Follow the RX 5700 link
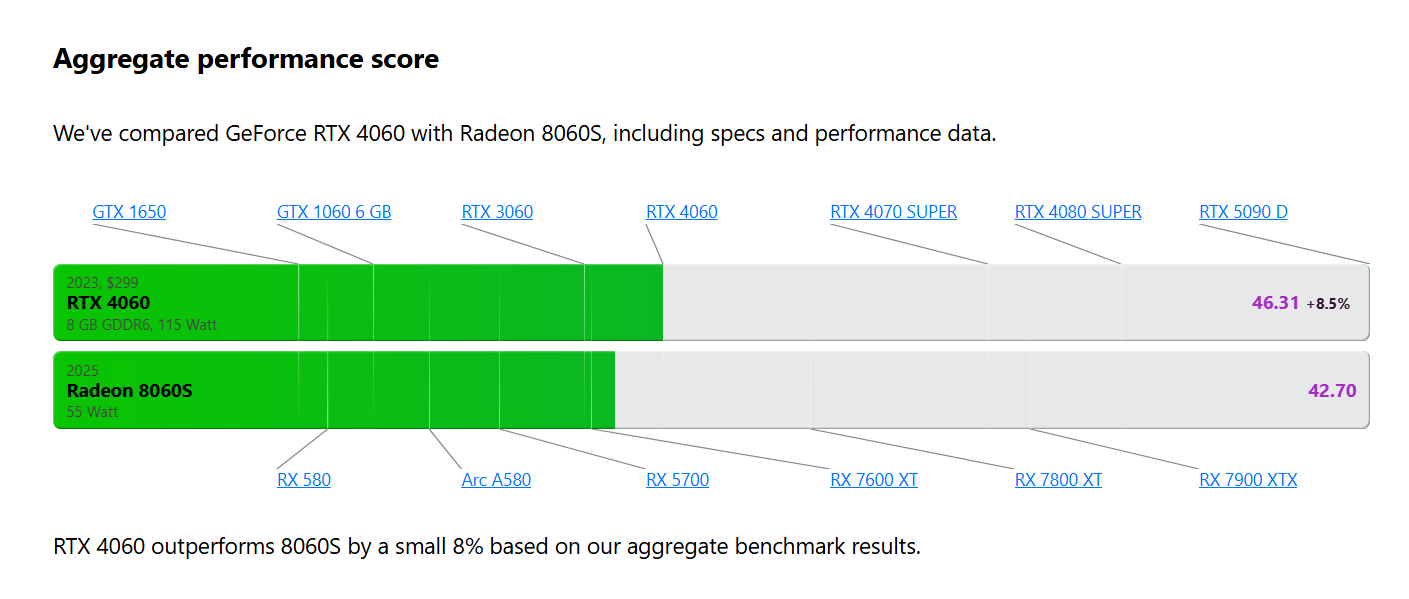Image resolution: width=1409 pixels, height=599 pixels. [677, 480]
